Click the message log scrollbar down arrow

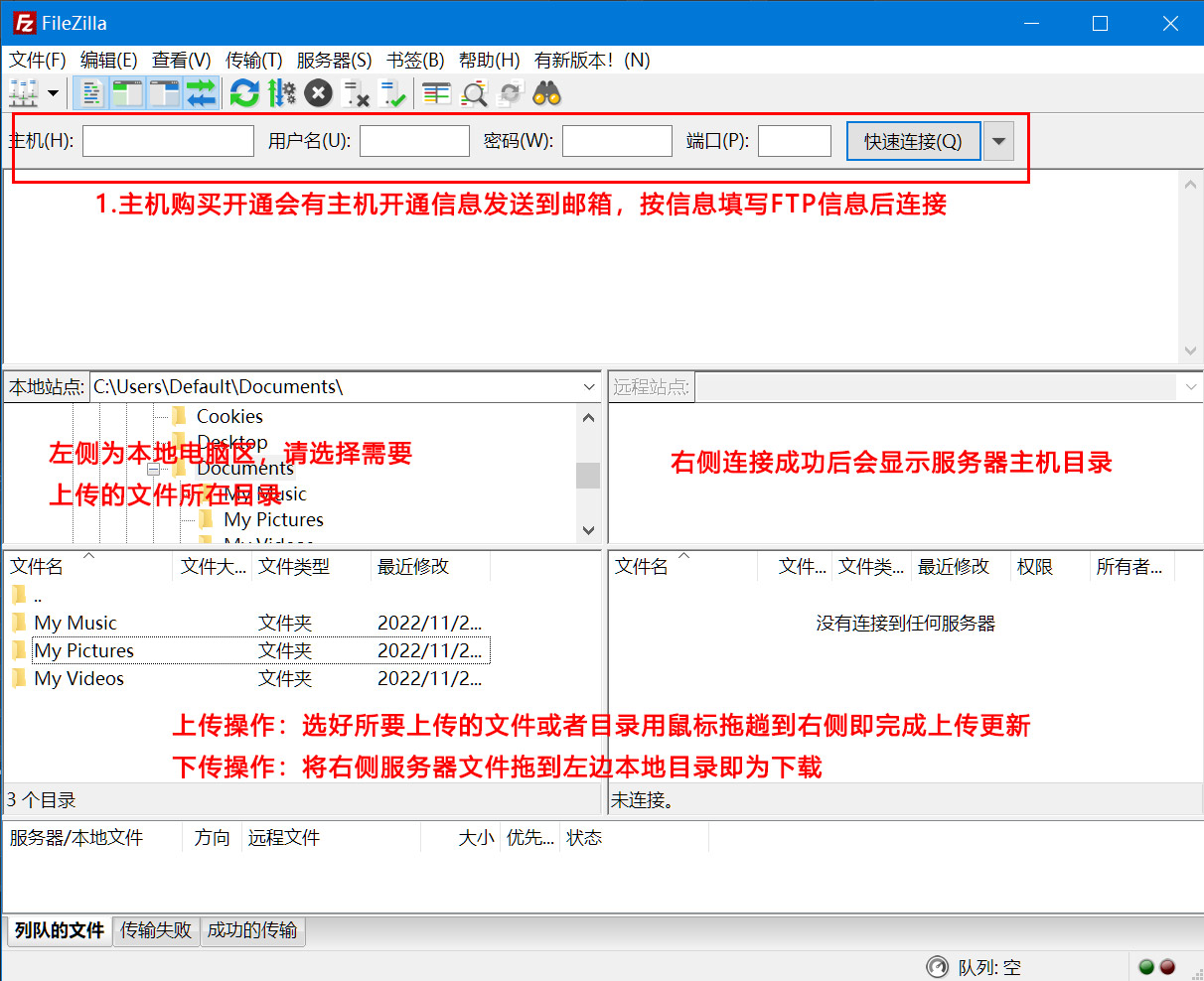click(x=1191, y=351)
